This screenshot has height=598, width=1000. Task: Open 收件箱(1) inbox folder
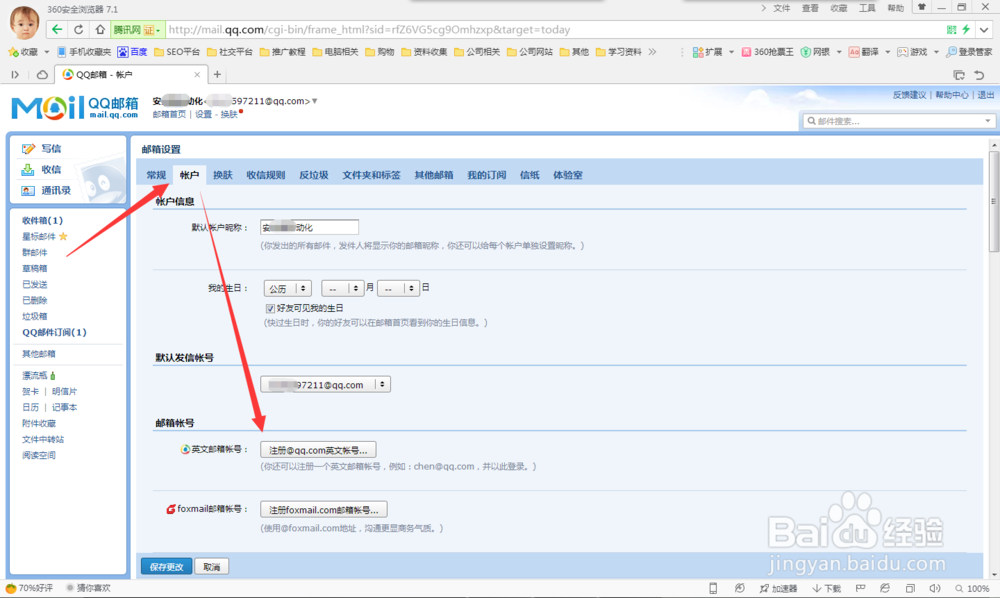[43, 221]
